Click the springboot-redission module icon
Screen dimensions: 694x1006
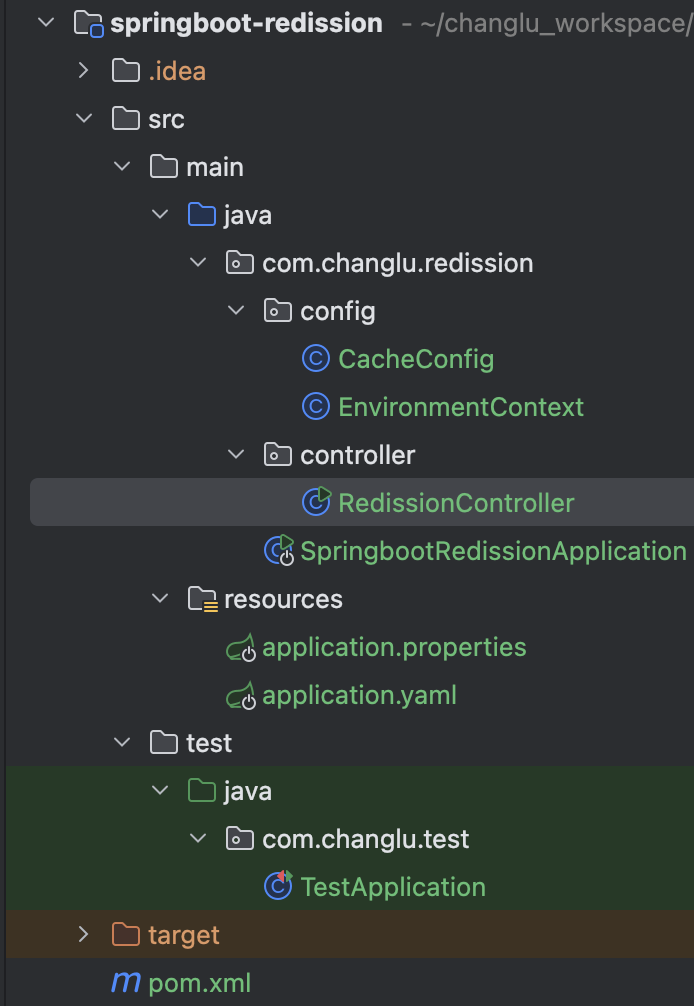click(89, 24)
